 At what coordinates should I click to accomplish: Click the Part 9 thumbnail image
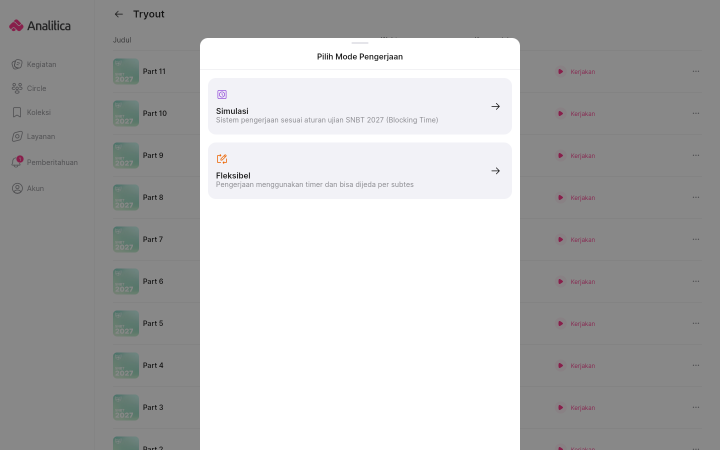click(126, 155)
